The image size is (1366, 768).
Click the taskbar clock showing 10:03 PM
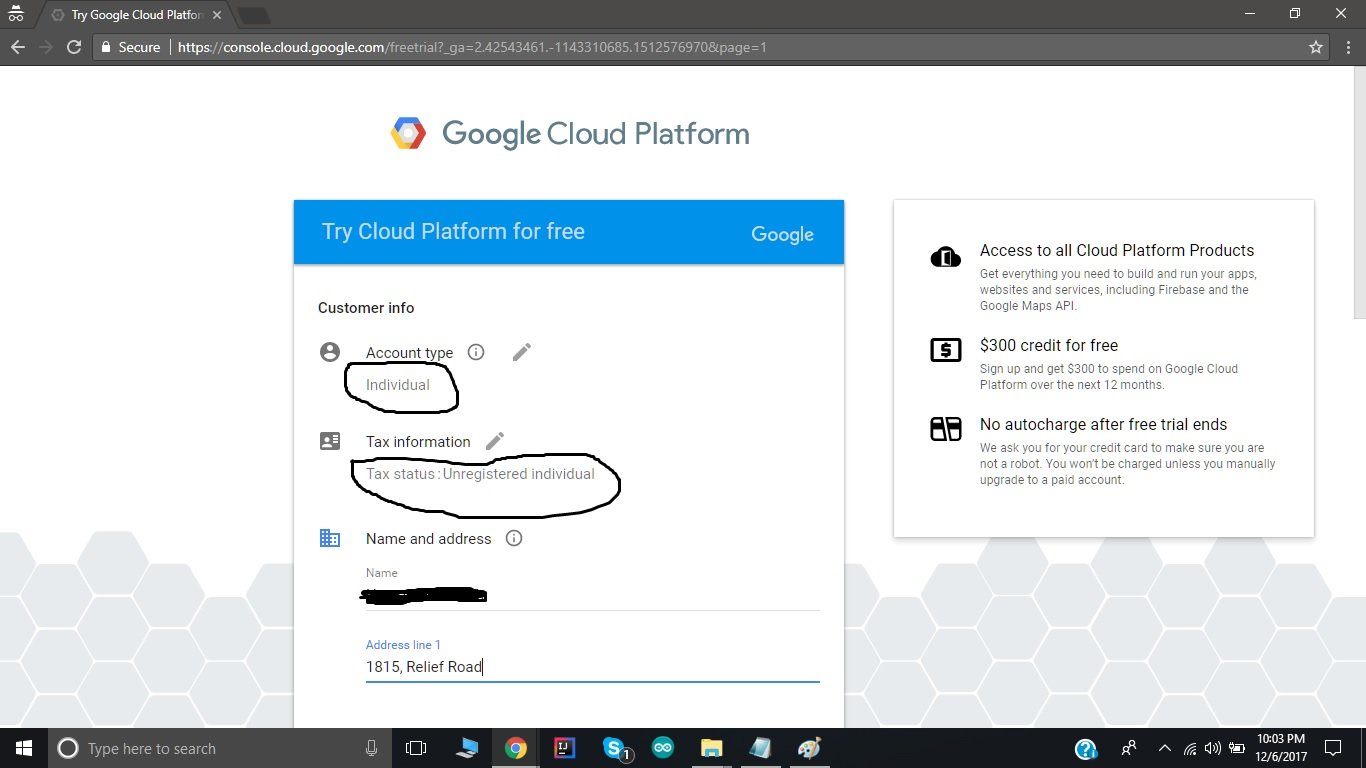(x=1281, y=748)
